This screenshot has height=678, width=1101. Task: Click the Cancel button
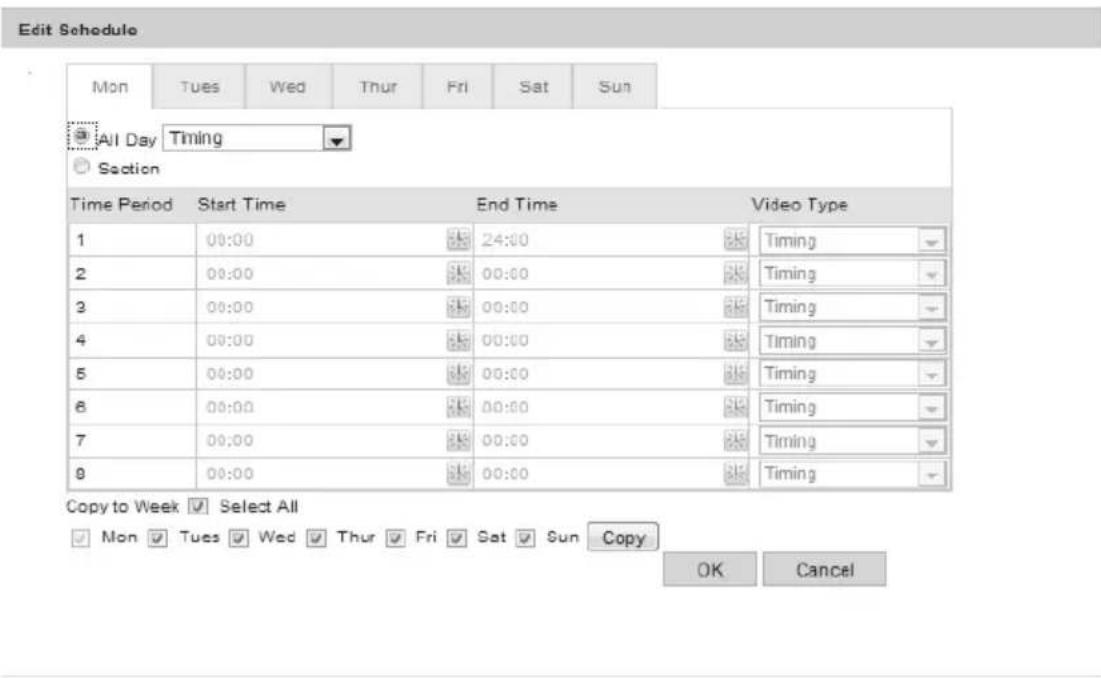coord(824,569)
